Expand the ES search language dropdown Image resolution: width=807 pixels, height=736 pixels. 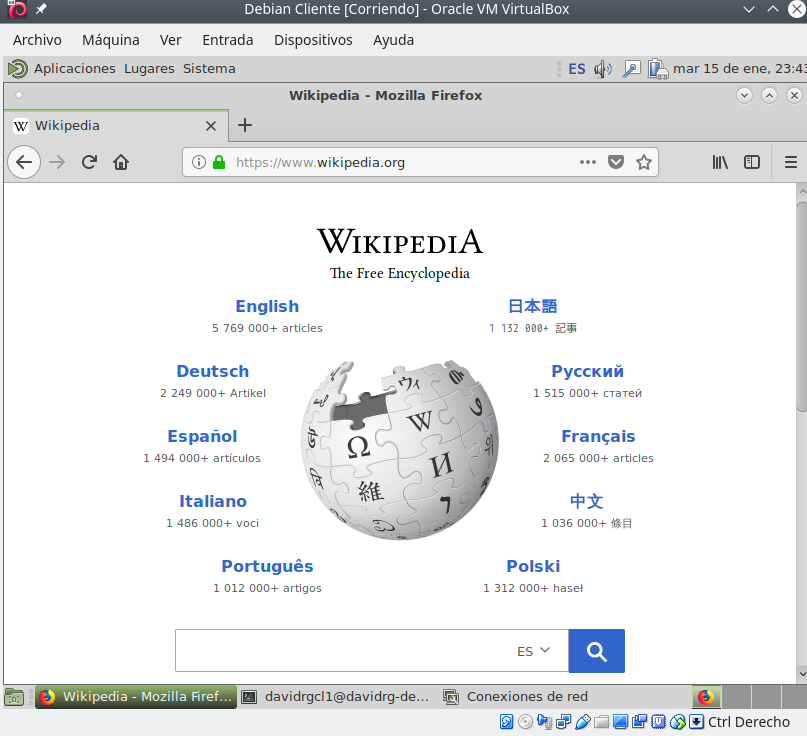click(x=534, y=651)
